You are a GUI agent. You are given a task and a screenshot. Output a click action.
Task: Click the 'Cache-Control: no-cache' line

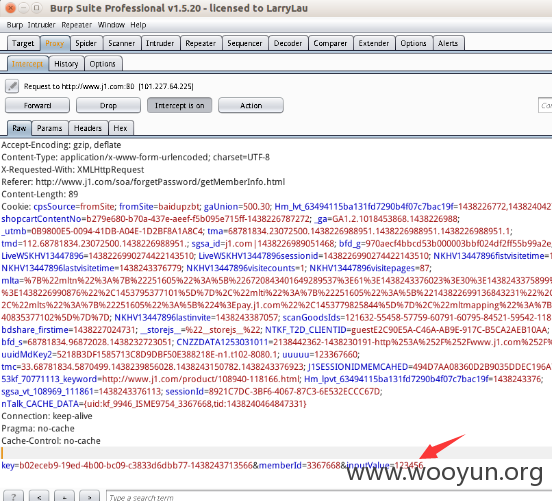tap(51, 441)
